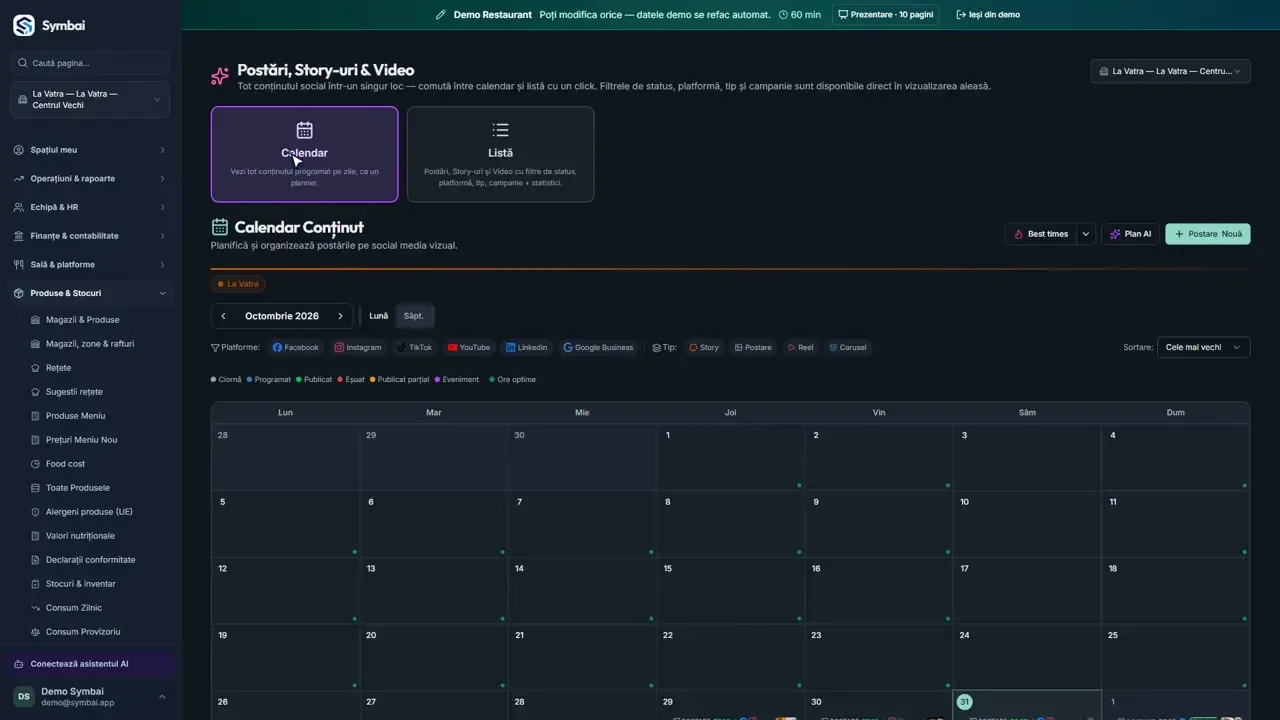Select the Săpt. calendar view
Viewport: 1280px width, 720px height.
click(414, 316)
